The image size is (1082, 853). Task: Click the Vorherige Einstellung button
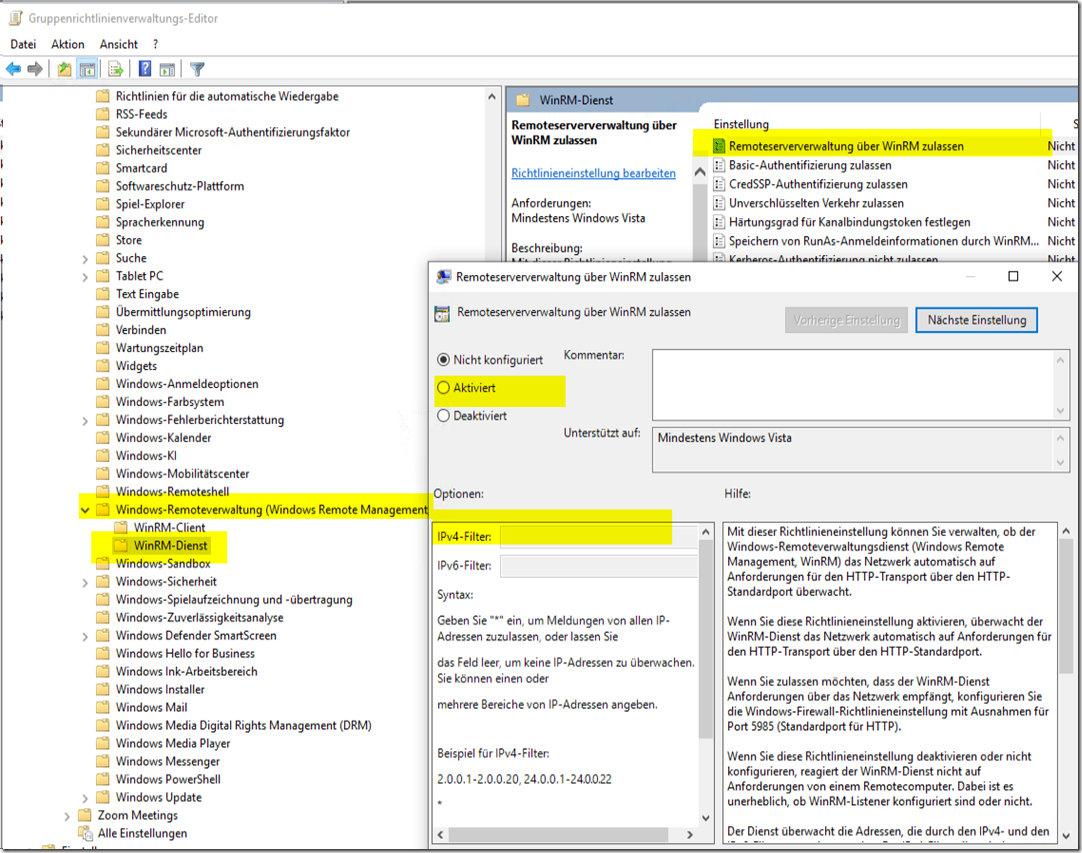click(x=847, y=320)
